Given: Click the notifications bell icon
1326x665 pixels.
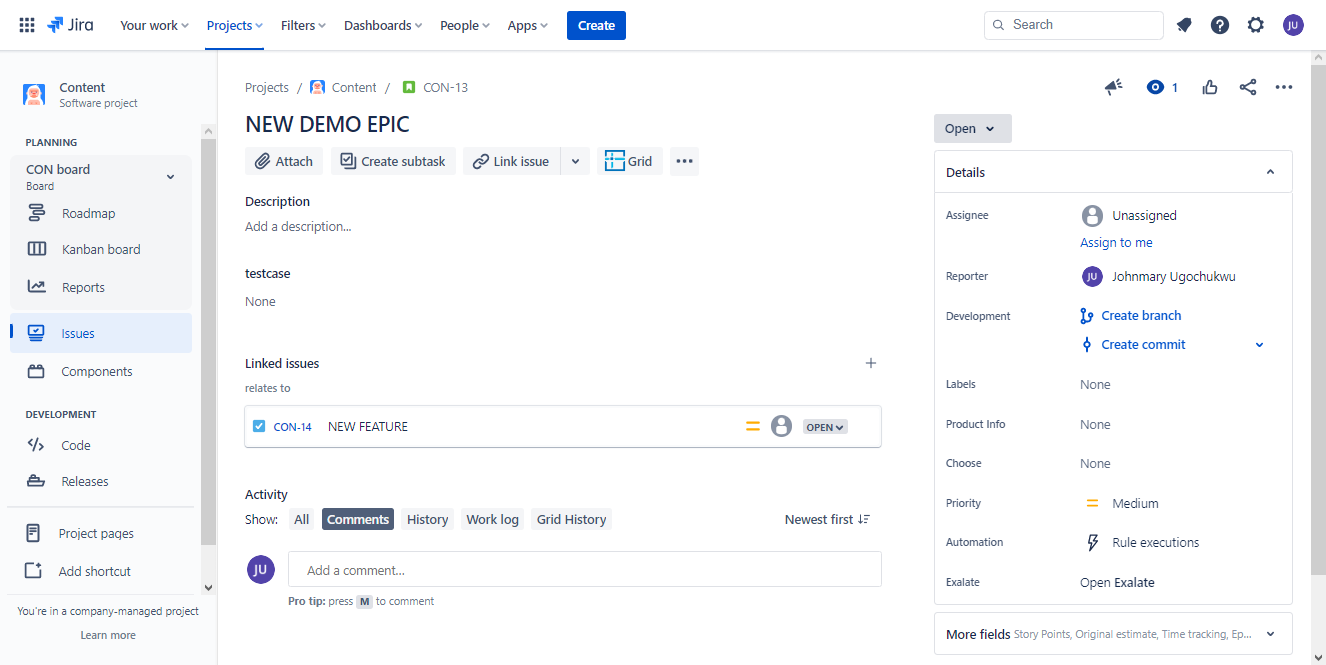Looking at the screenshot, I should click(x=1184, y=24).
